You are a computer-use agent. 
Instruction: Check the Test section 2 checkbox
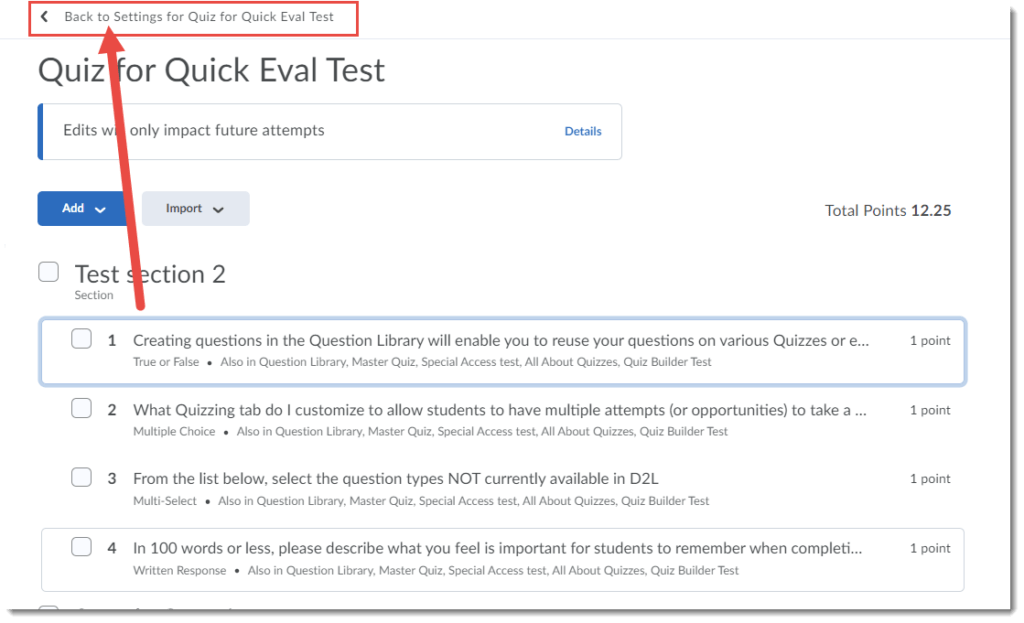pyautogui.click(x=48, y=272)
